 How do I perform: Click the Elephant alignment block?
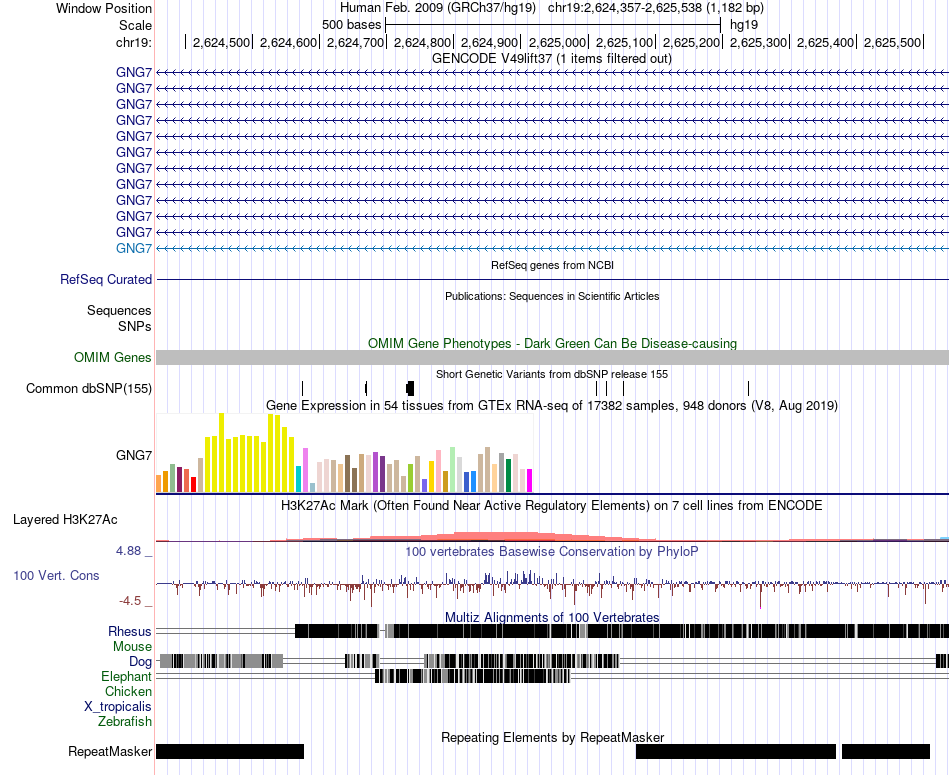click(473, 676)
